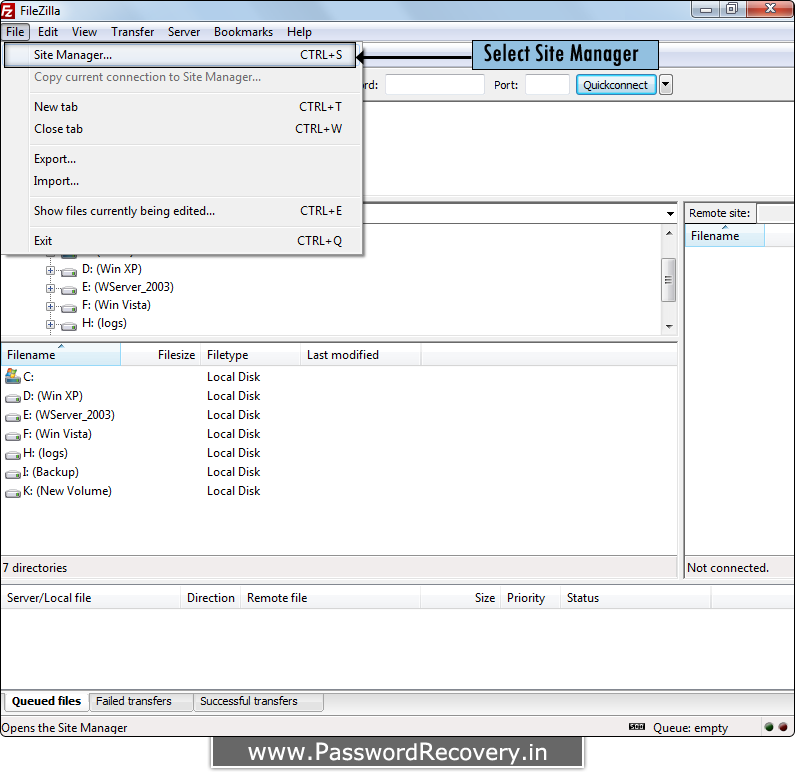Click the tree scrollbar down arrow

[669, 326]
